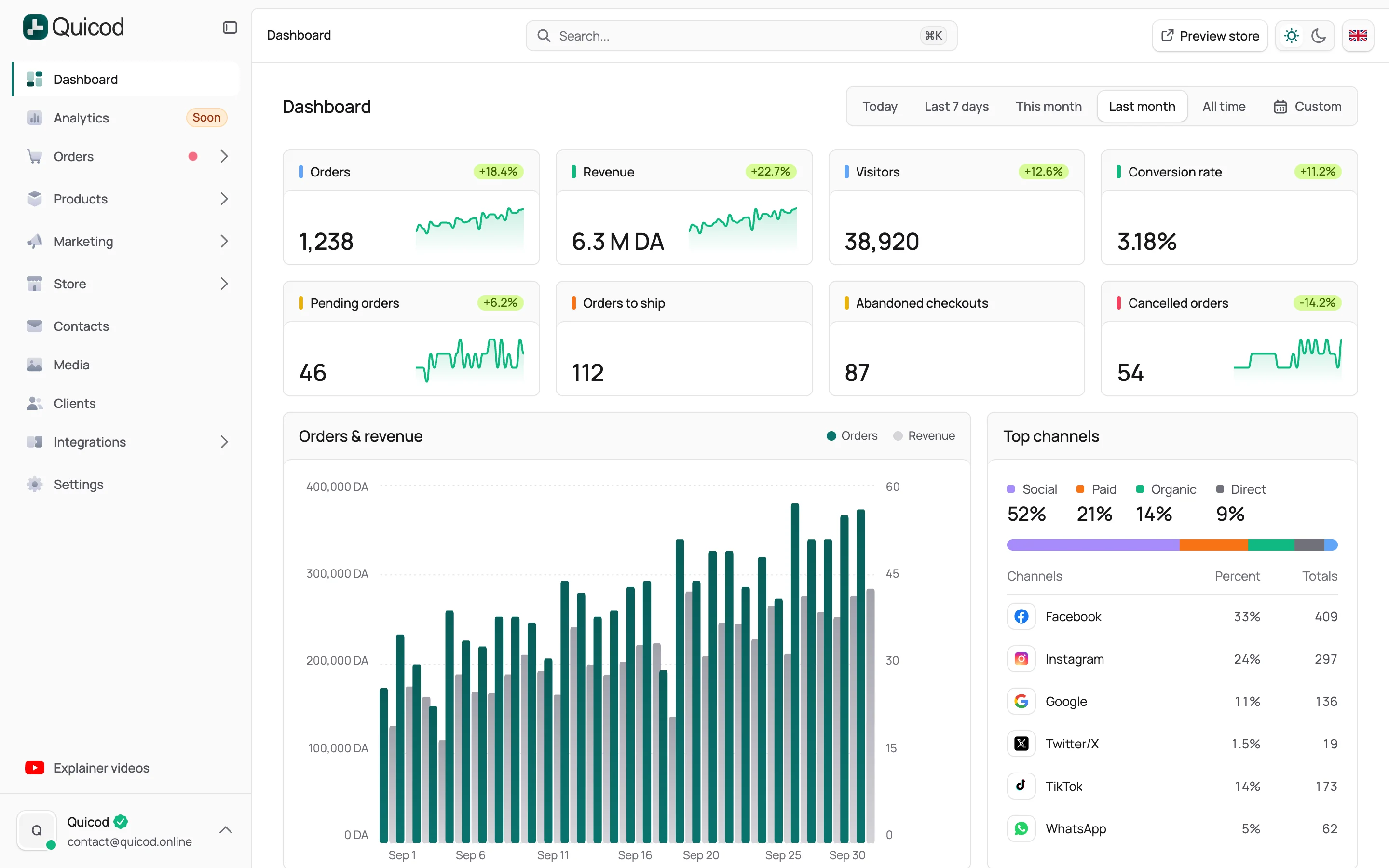Expand the Products sidebar submenu chevron

224,199
